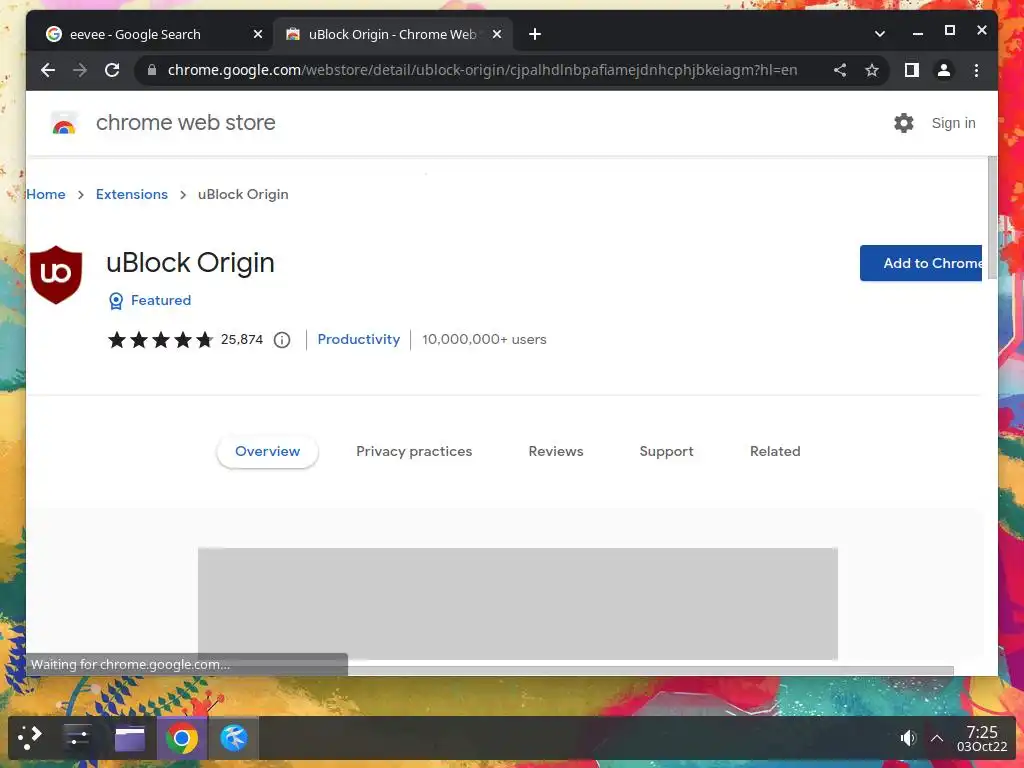Go back to the previous page
Image resolution: width=1024 pixels, height=768 pixels.
click(48, 70)
